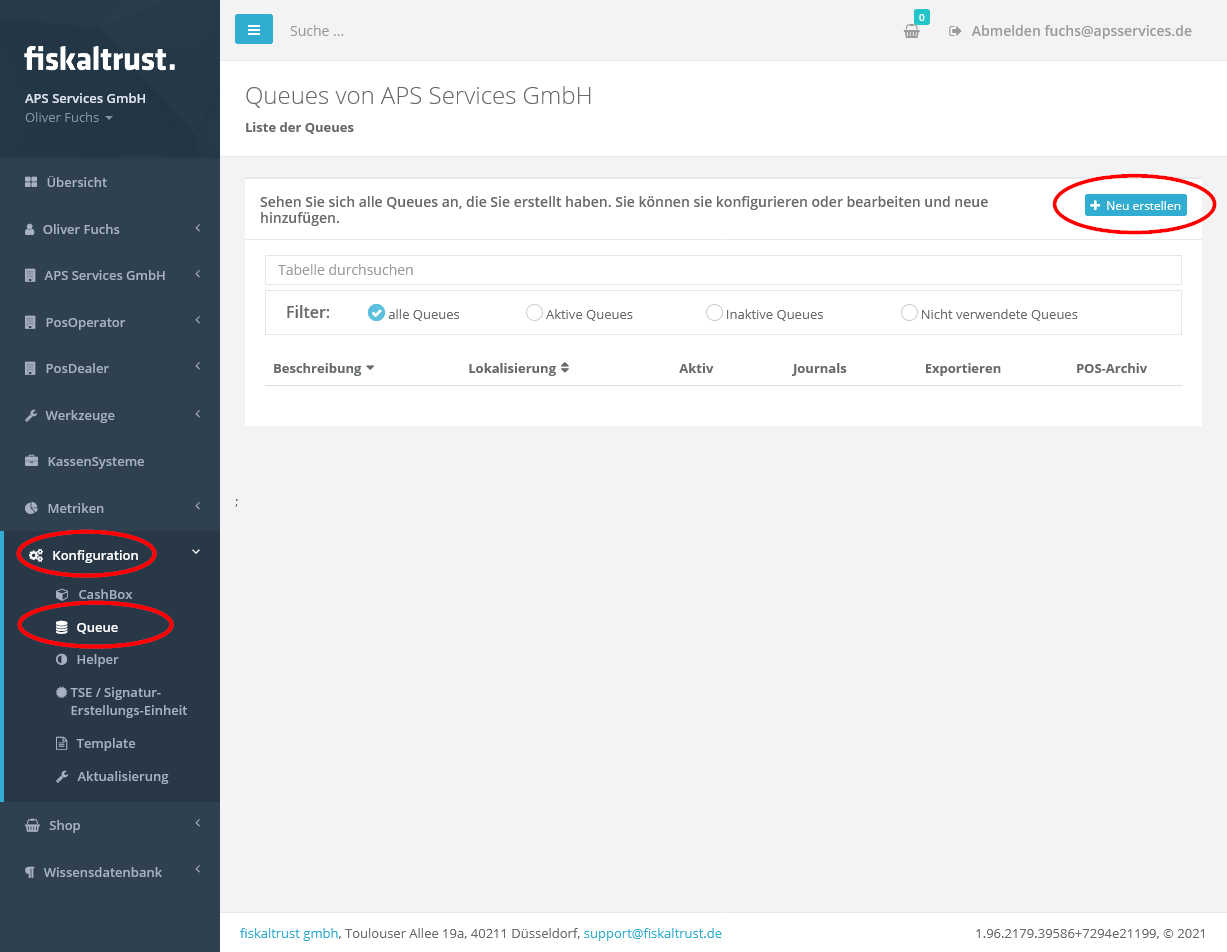Viewport: 1227px width, 952px height.
Task: Click the 'Tabelle durchsuchen' search field
Action: 722,270
